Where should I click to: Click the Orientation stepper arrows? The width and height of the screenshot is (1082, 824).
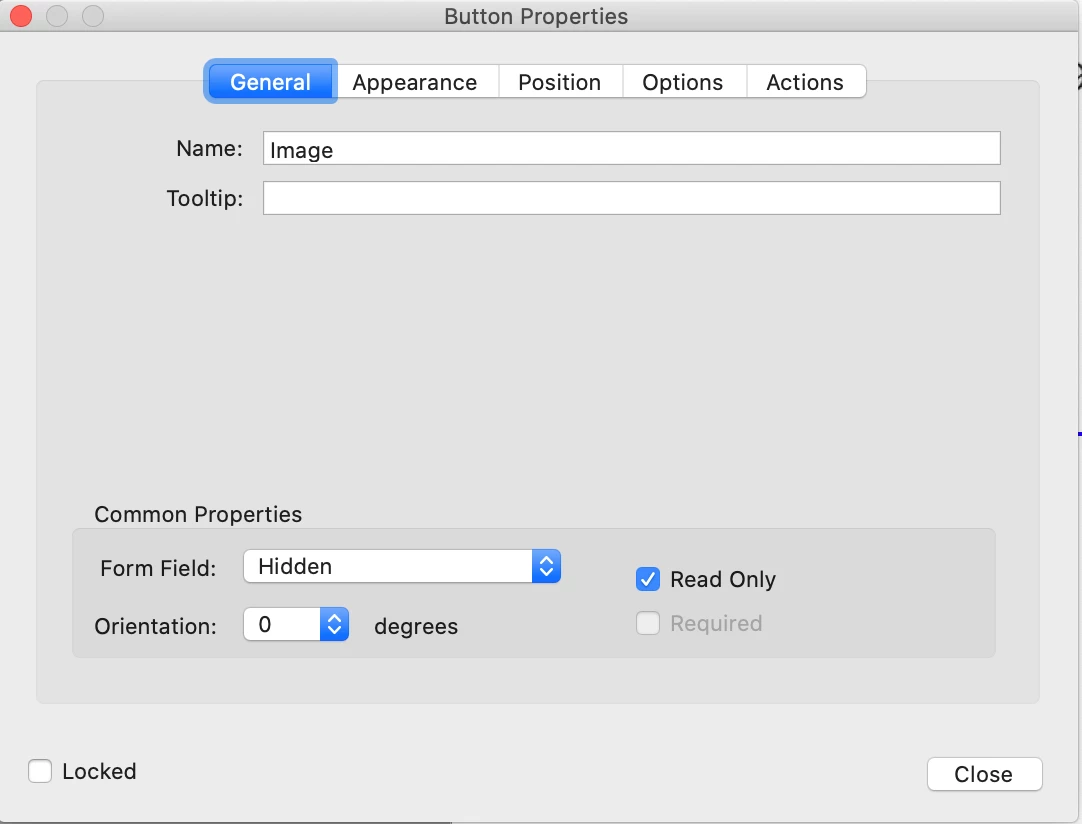[x=335, y=625]
